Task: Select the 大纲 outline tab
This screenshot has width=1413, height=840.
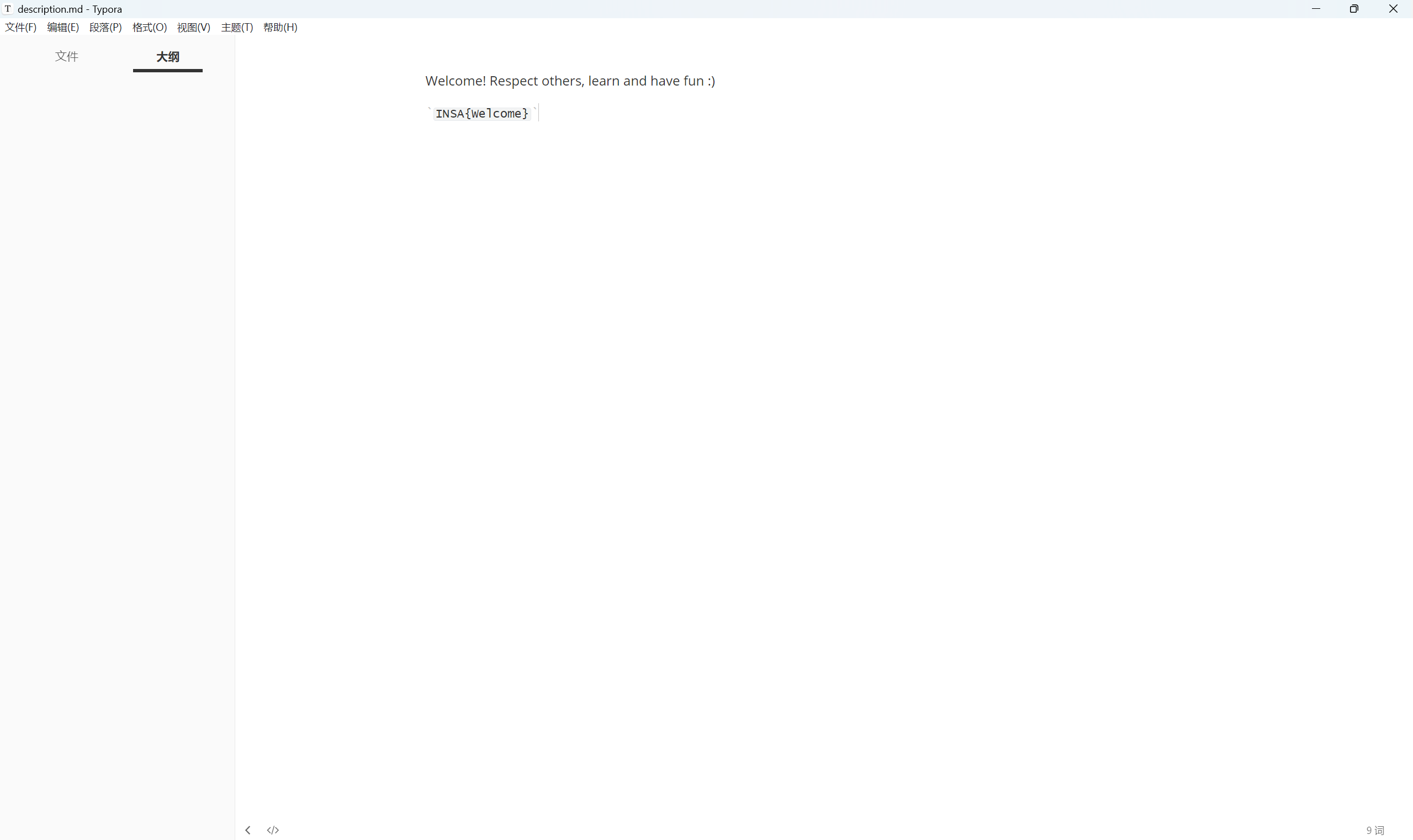Action: (168, 57)
